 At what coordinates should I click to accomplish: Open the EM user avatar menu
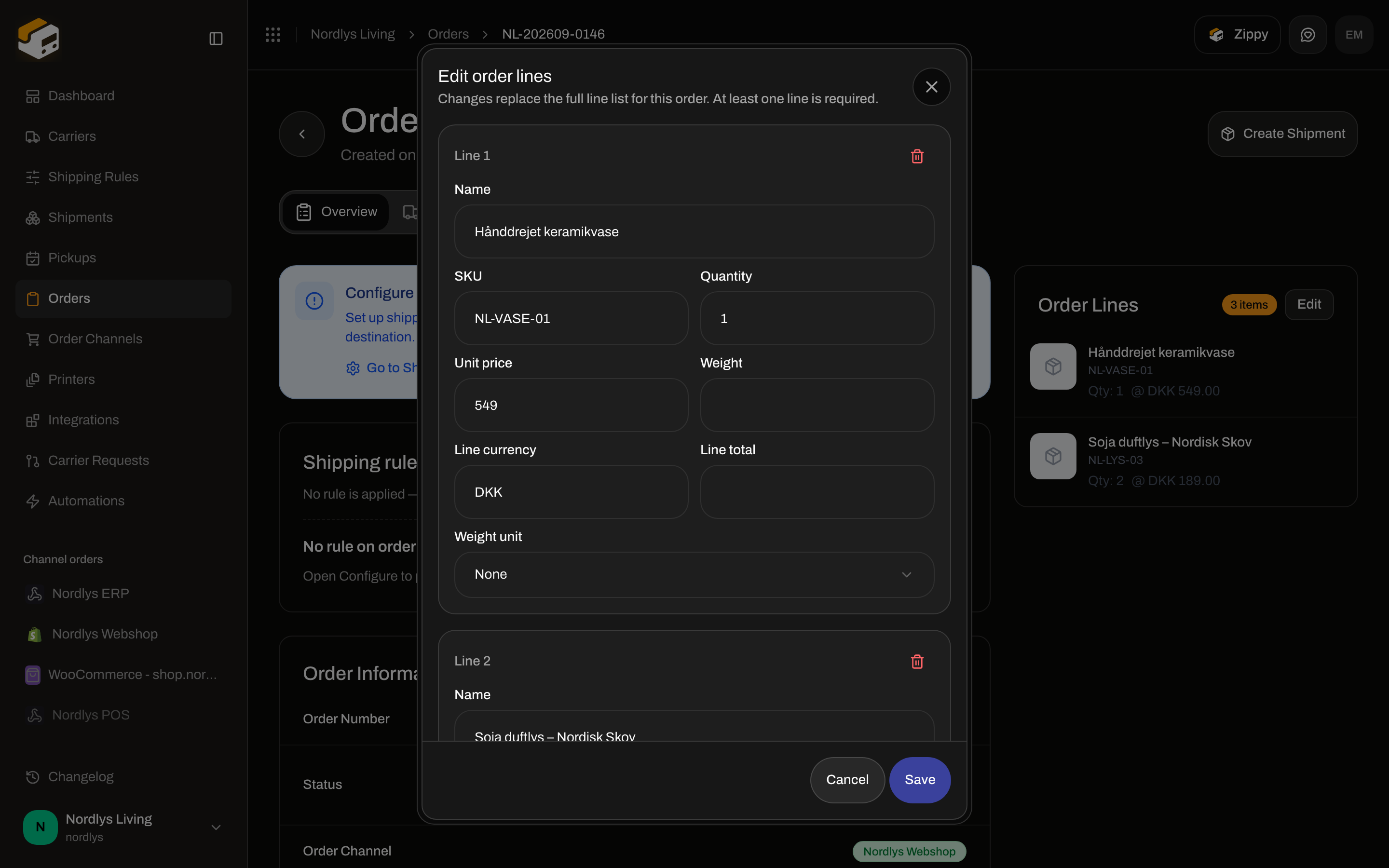click(x=1354, y=34)
